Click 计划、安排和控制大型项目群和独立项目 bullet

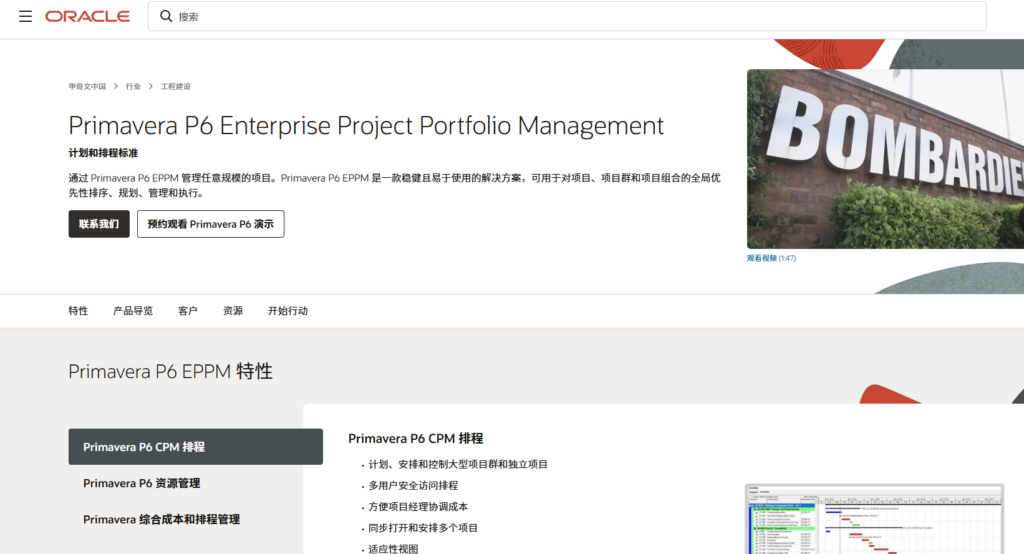click(458, 464)
